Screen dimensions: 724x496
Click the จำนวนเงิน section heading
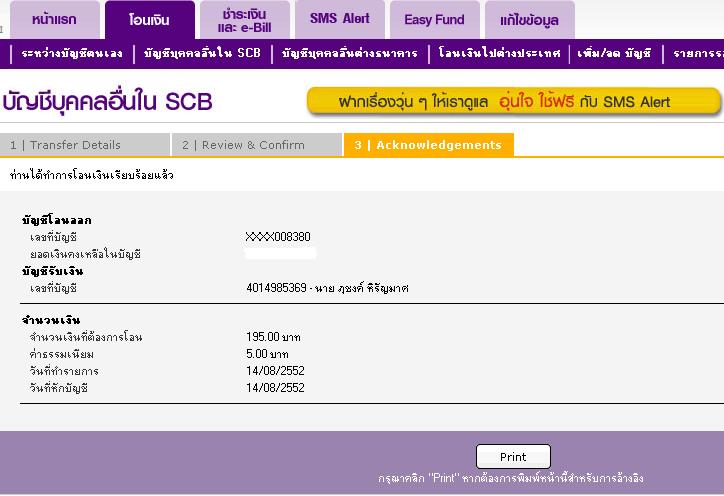(x=51, y=320)
